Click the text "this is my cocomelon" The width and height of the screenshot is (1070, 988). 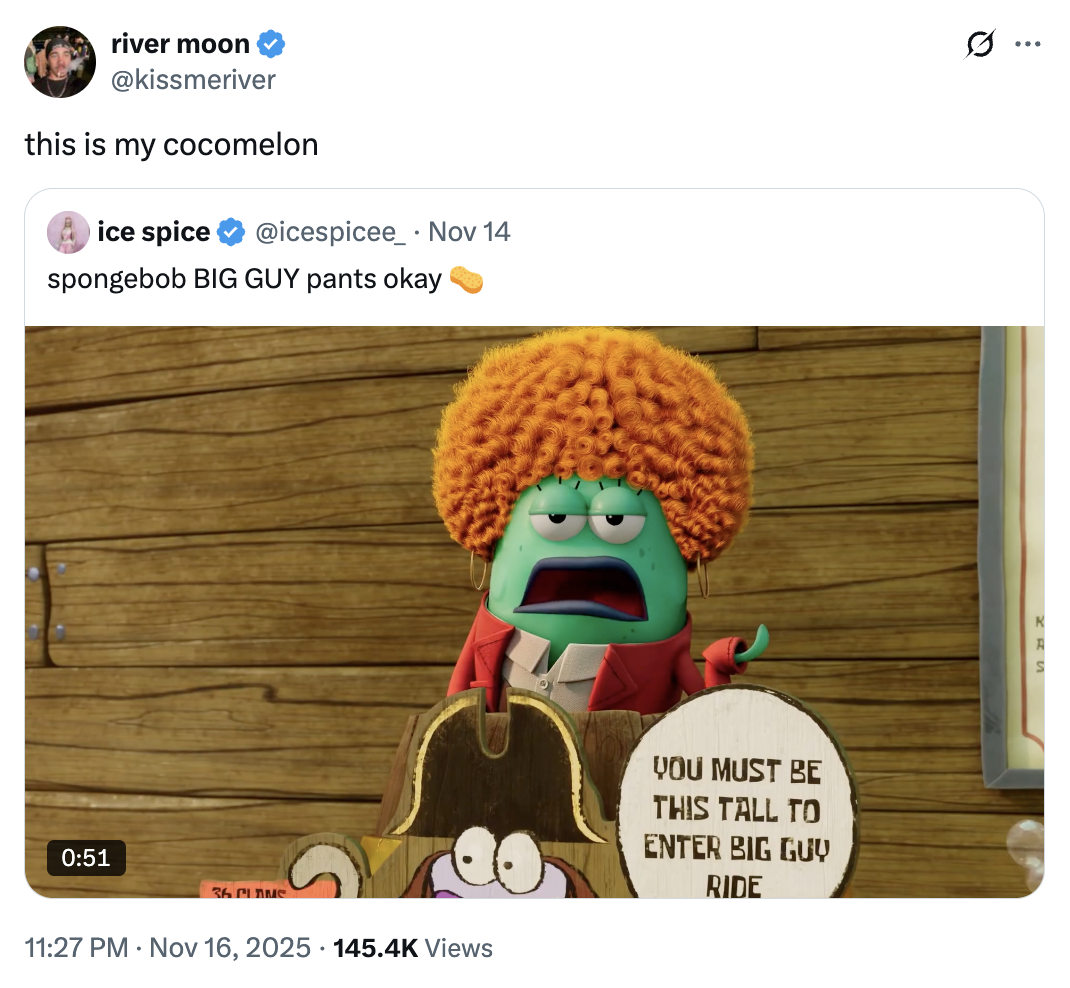(171, 145)
